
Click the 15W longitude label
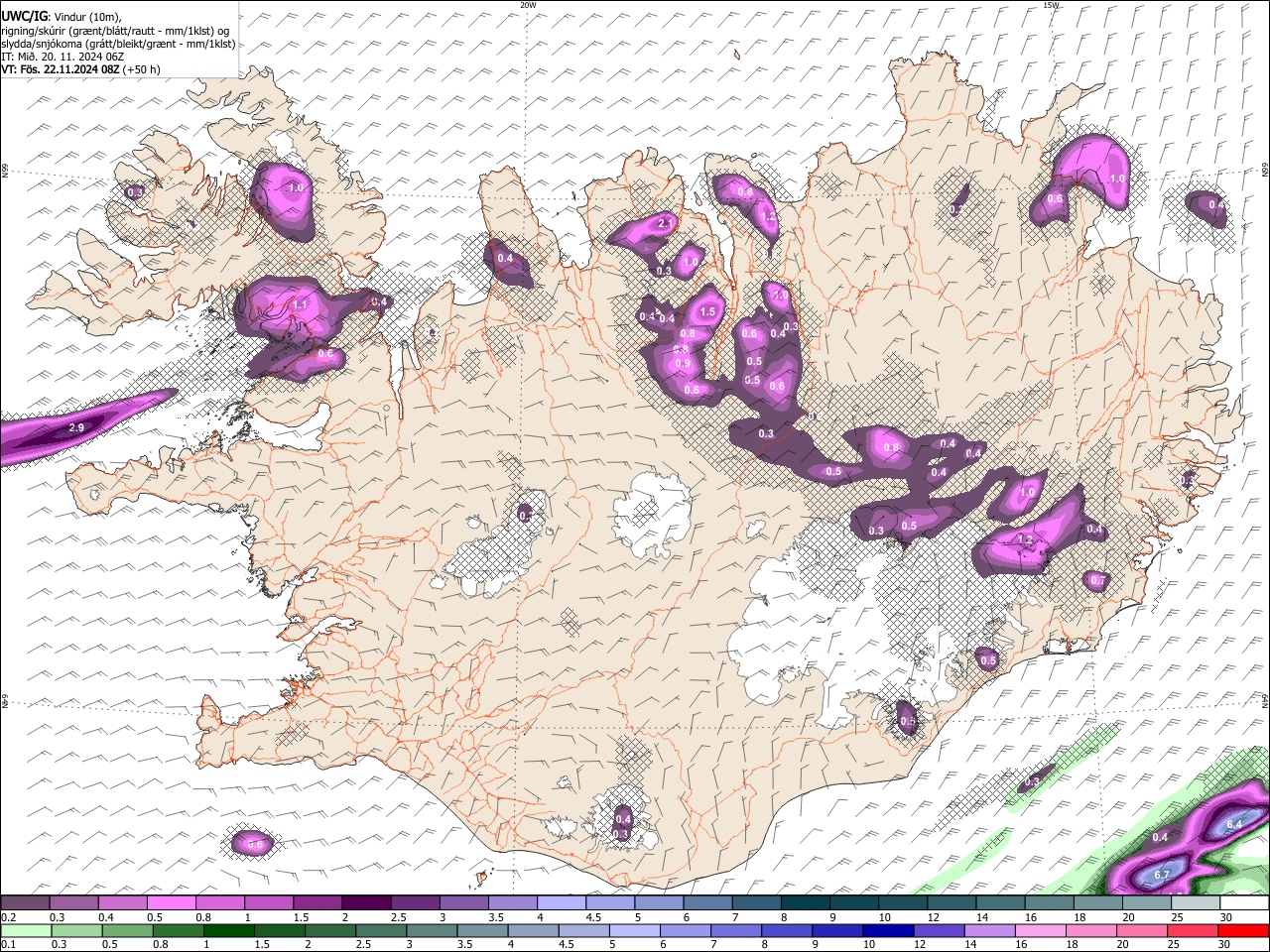1051,5
